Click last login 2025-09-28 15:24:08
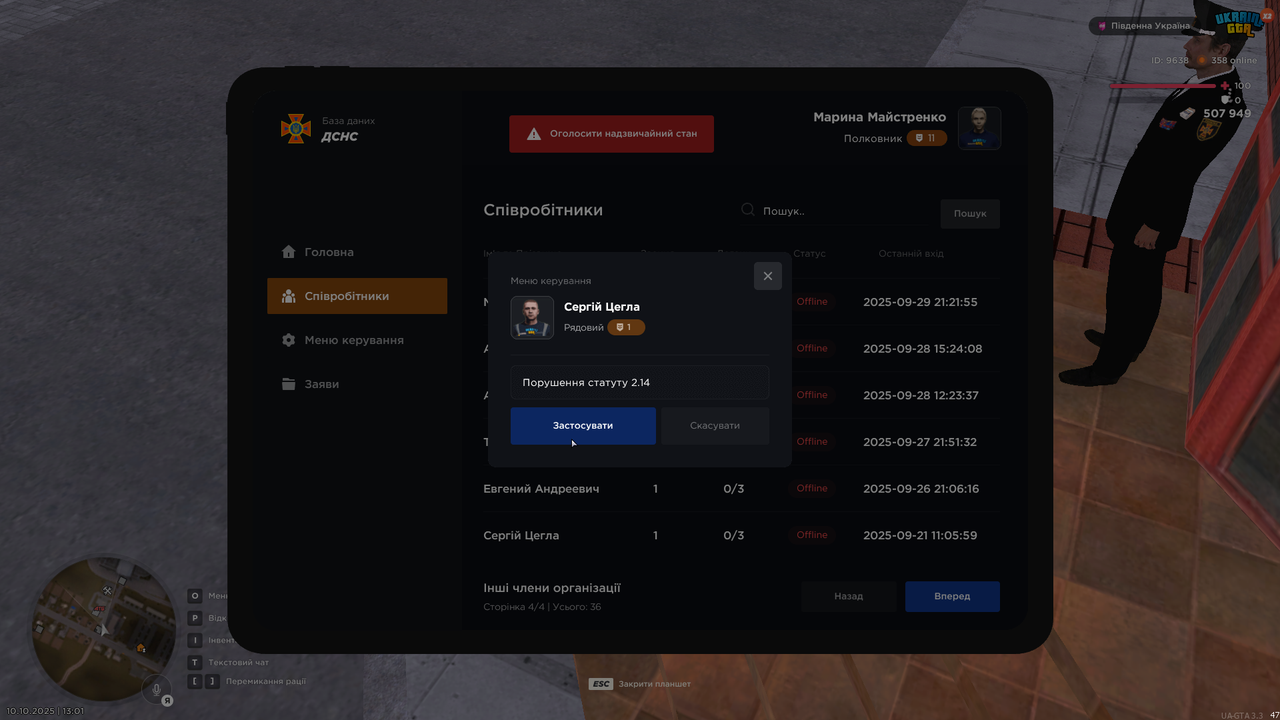Screen dimensions: 1280x720 (922, 349)
